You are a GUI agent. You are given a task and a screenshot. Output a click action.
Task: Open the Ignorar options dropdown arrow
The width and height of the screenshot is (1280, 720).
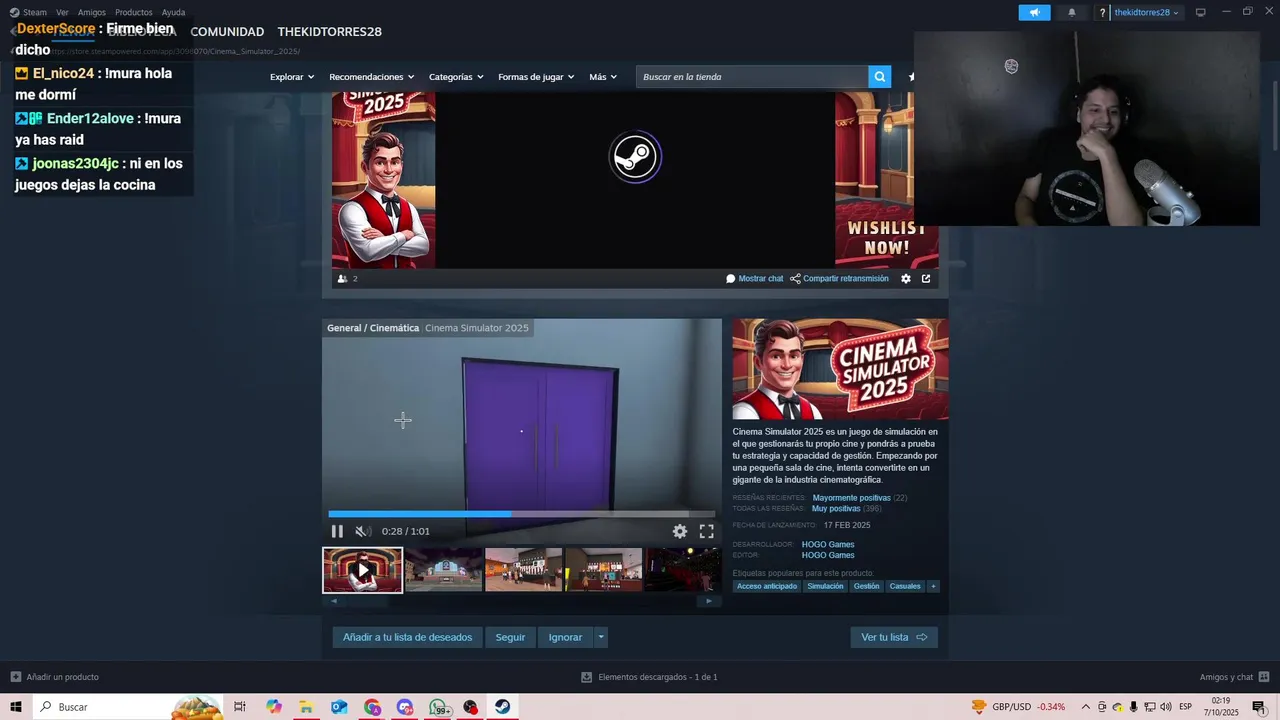coord(601,637)
